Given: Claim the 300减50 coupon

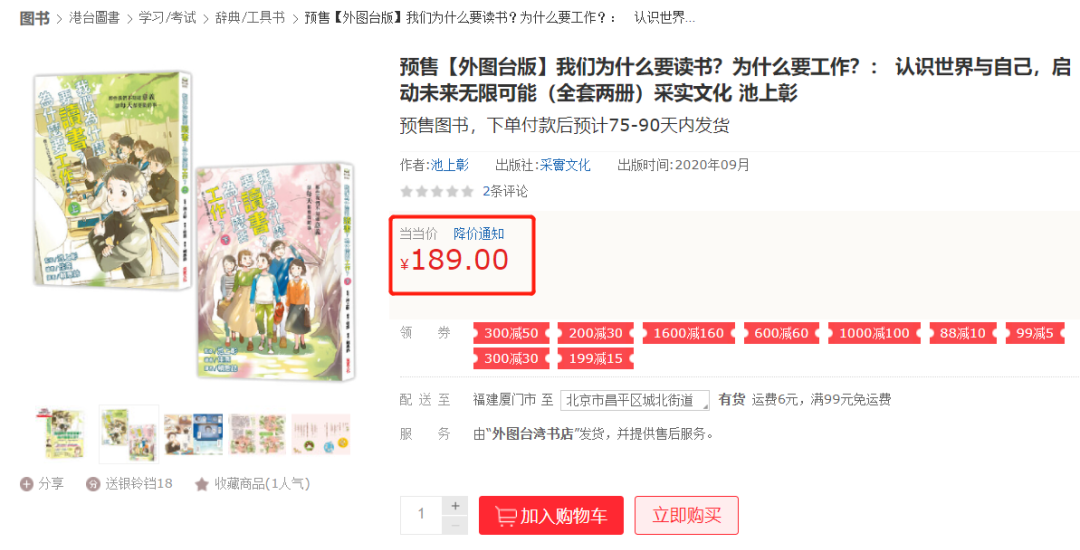Looking at the screenshot, I should pos(511,334).
